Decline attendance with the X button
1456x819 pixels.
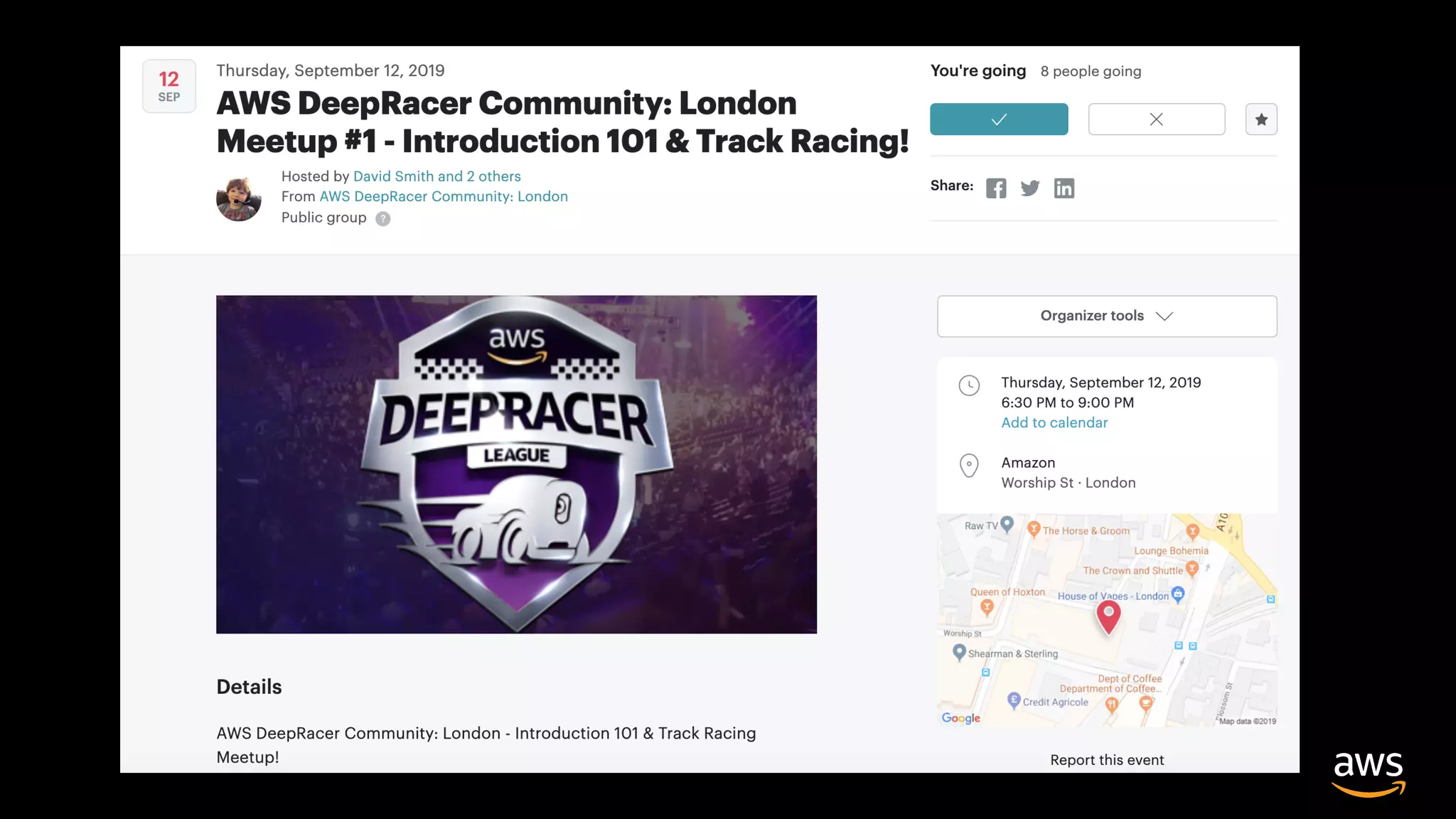click(1156, 119)
